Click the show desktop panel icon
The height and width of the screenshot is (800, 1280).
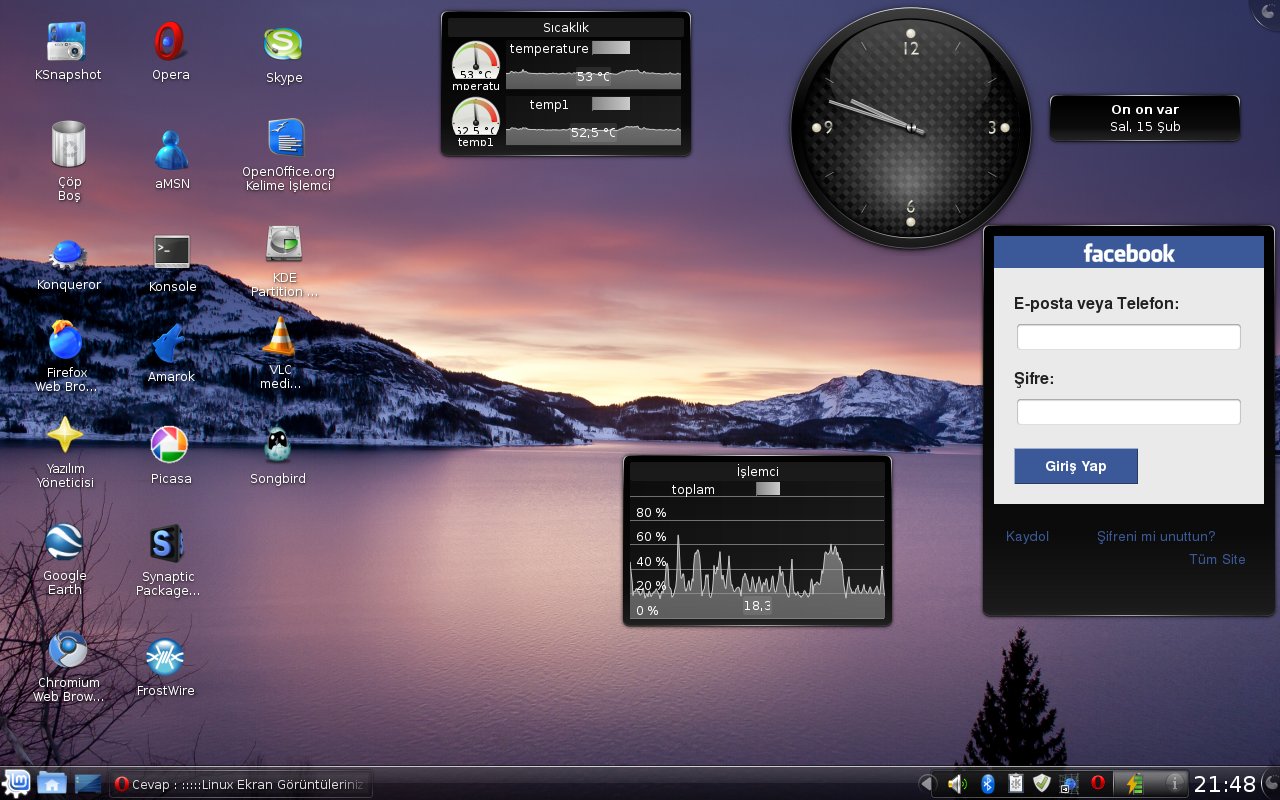pos(88,784)
